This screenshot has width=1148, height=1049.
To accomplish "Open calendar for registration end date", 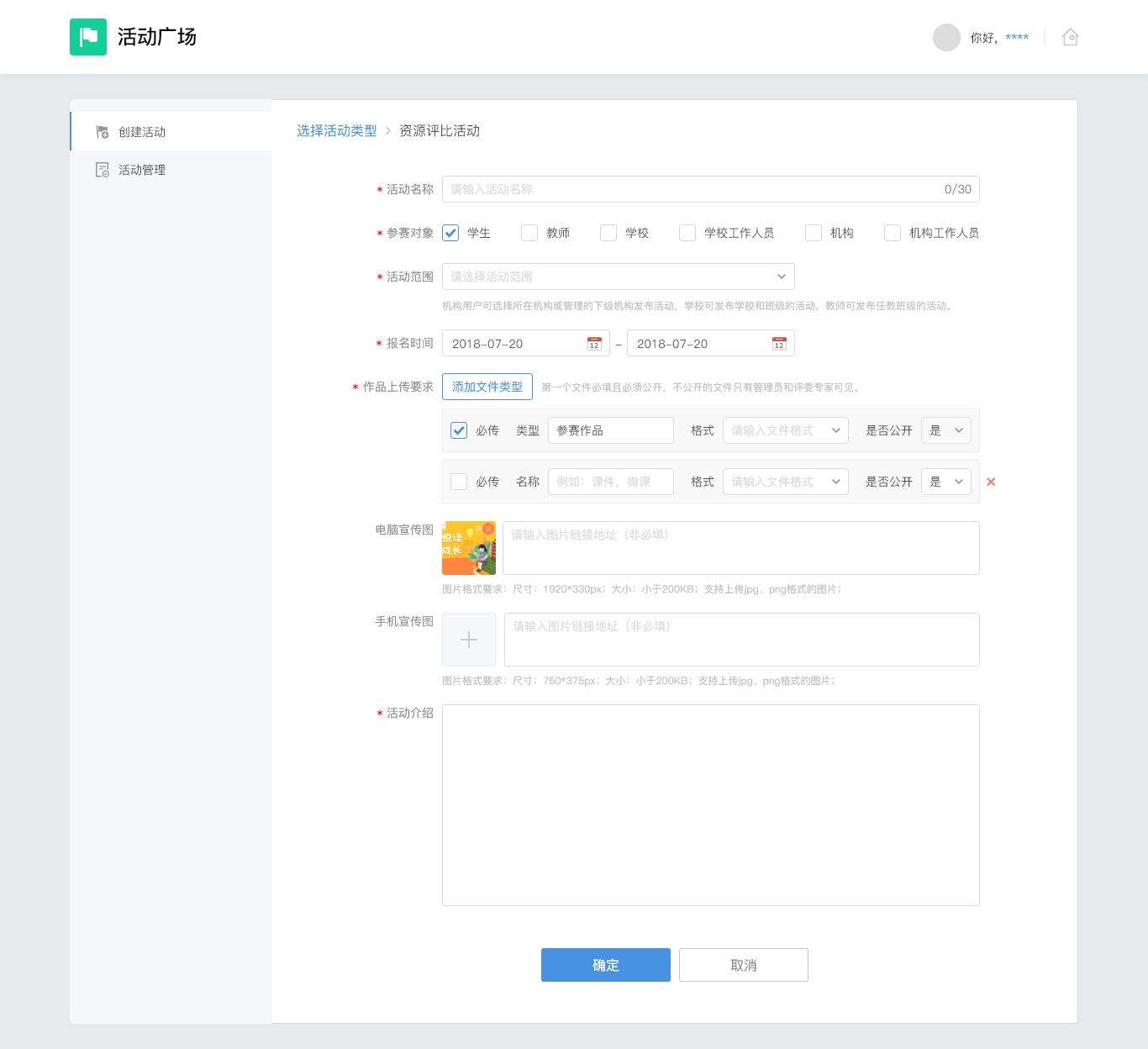I will (x=779, y=344).
